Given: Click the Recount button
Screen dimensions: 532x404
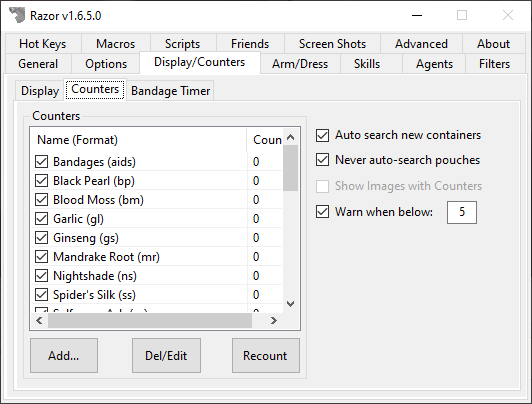Looking at the screenshot, I should pos(266,355).
